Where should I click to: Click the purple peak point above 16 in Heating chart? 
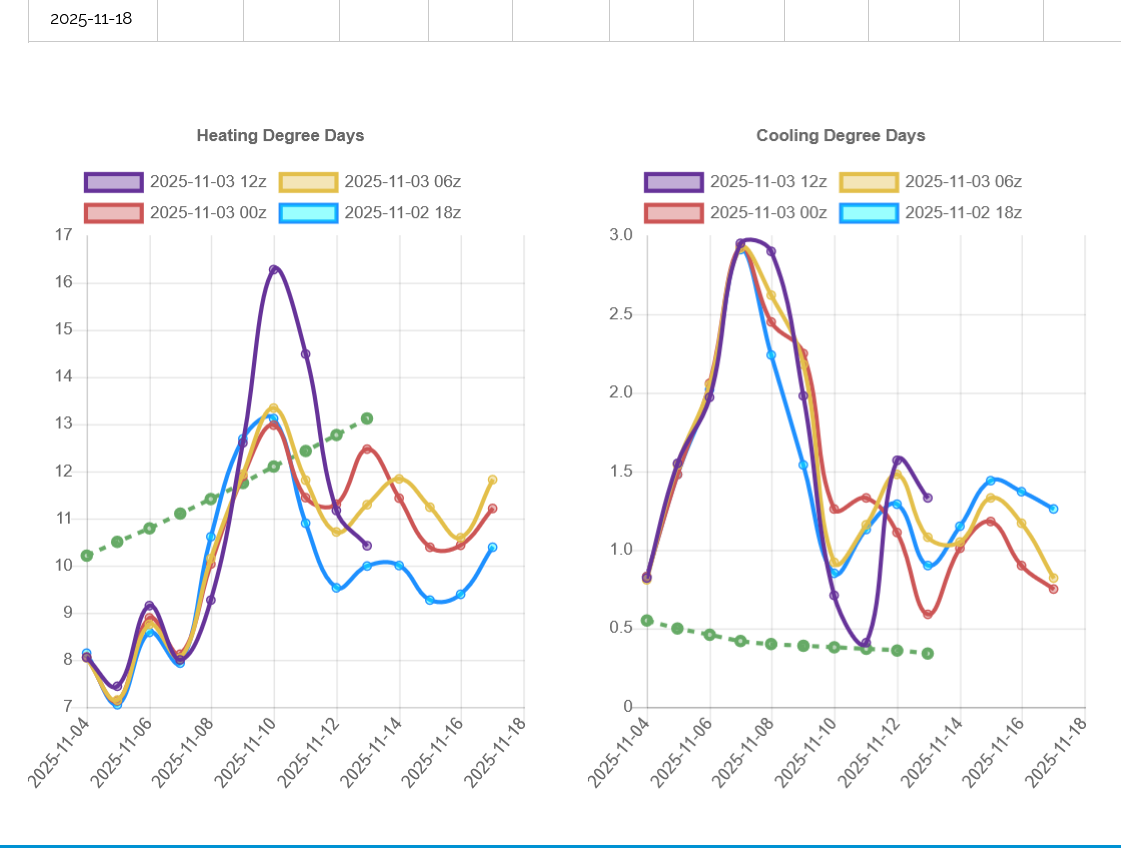[x=274, y=270]
